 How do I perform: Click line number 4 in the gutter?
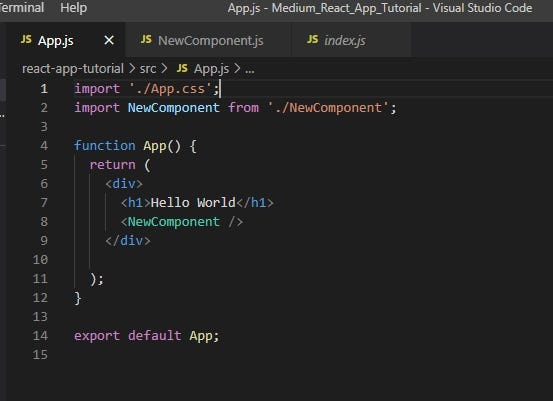(x=44, y=145)
